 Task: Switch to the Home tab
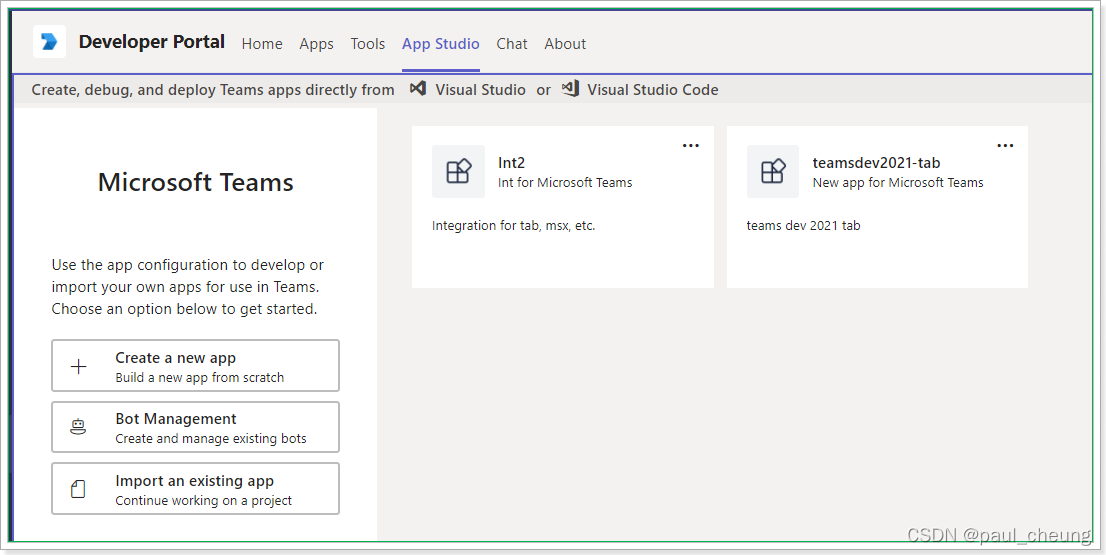click(x=262, y=44)
